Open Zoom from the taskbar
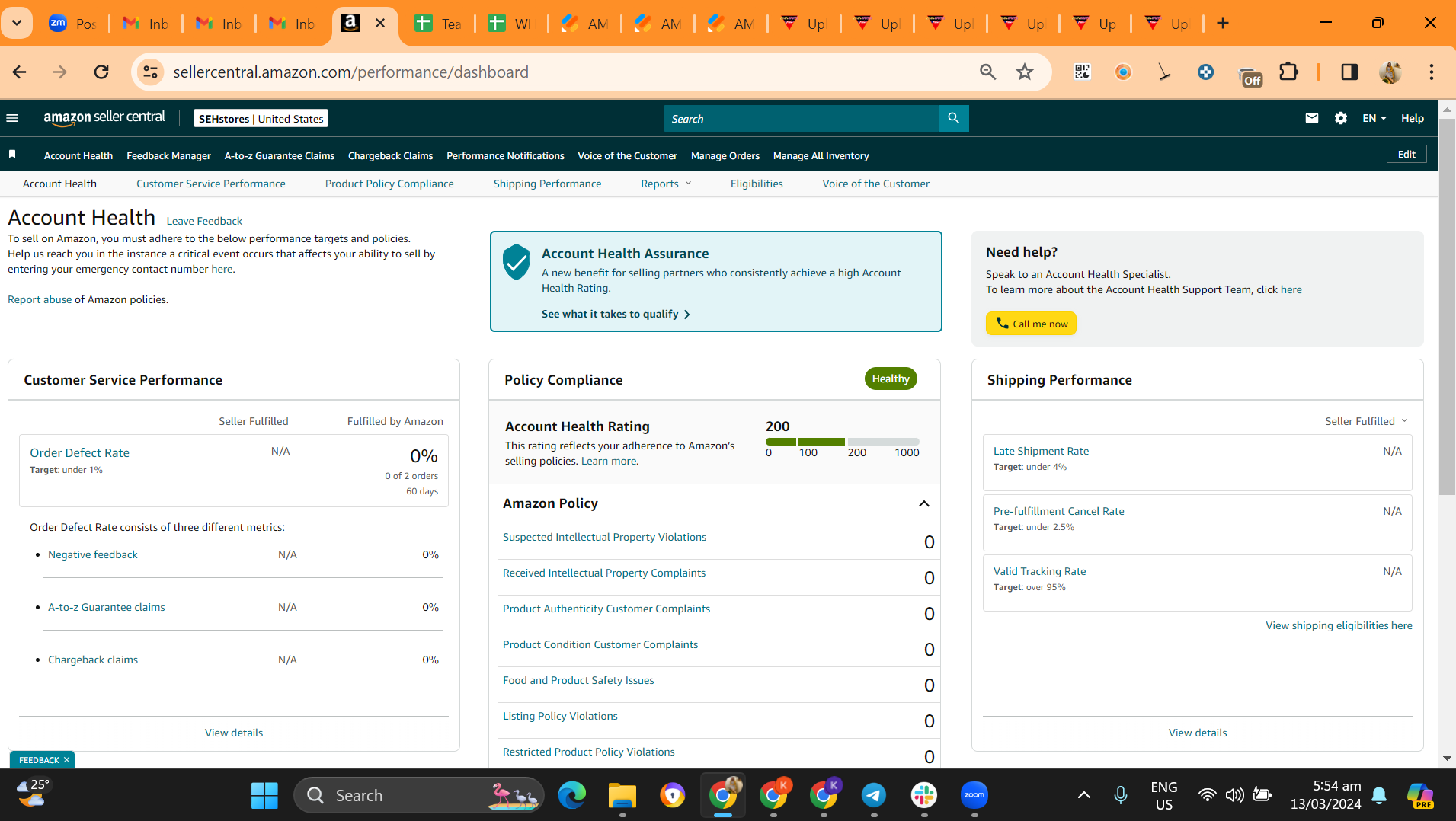 point(974,796)
